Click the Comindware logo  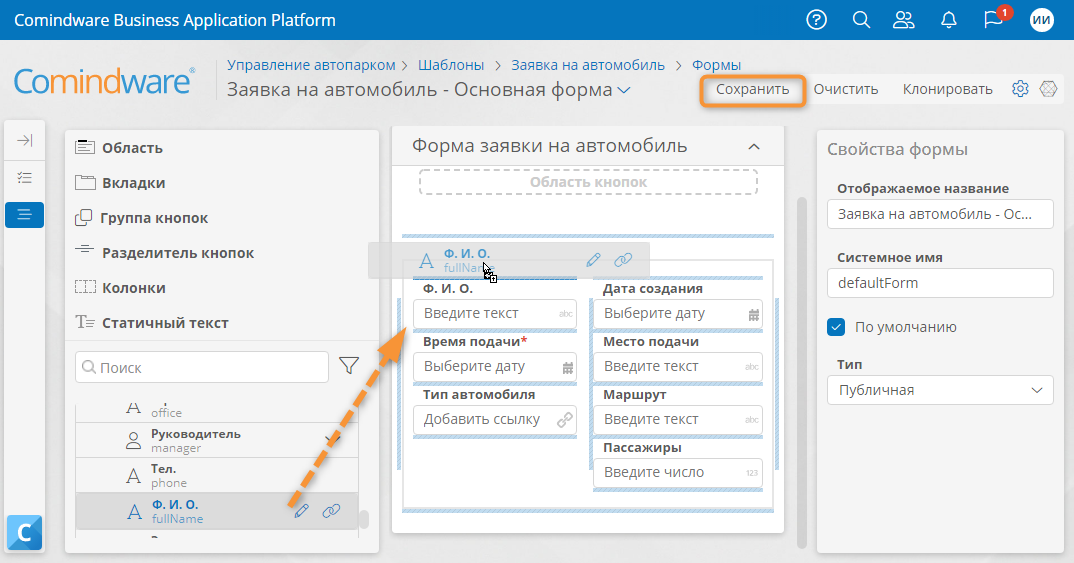tap(105, 82)
